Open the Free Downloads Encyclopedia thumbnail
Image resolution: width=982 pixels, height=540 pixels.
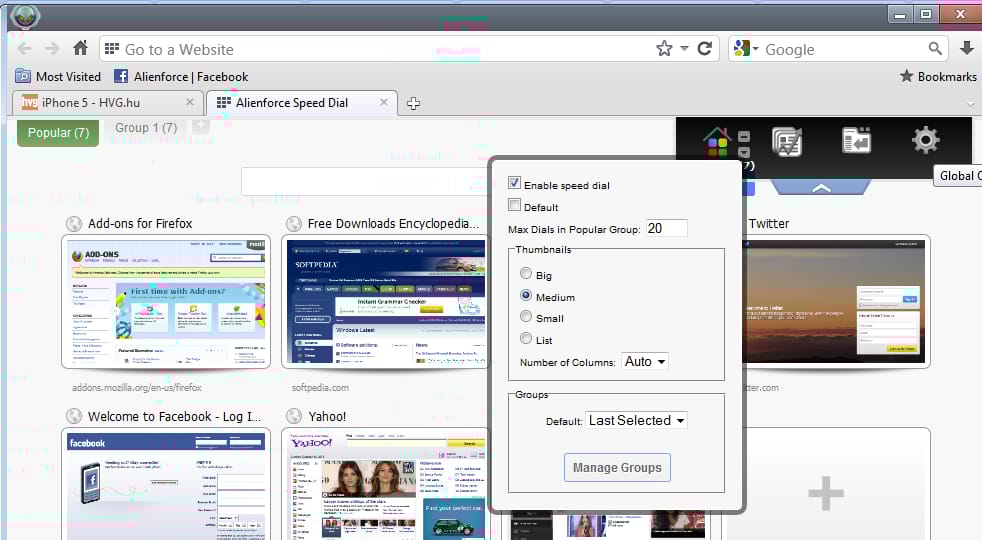click(x=385, y=302)
